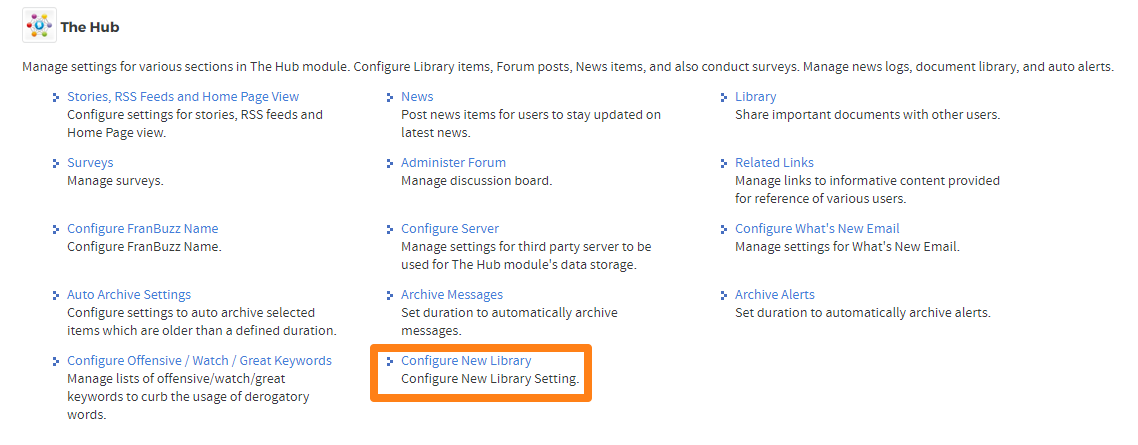Open Related Links settings
Image resolution: width=1138 pixels, height=445 pixels.
point(774,163)
